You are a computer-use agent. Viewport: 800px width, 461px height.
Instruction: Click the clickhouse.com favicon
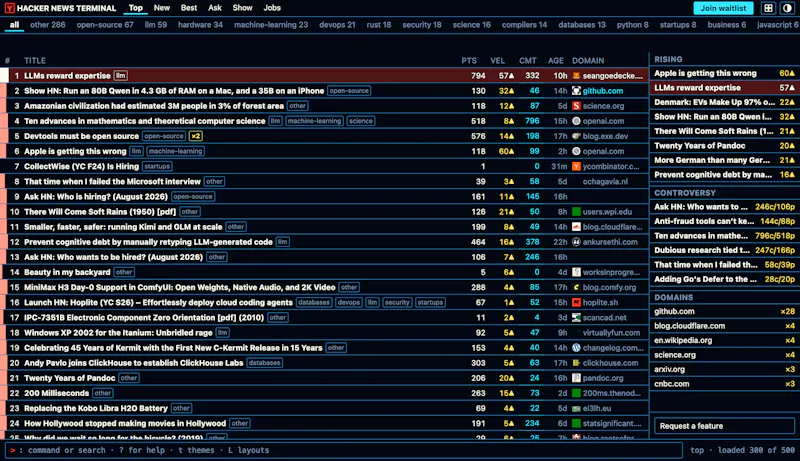[576, 363]
